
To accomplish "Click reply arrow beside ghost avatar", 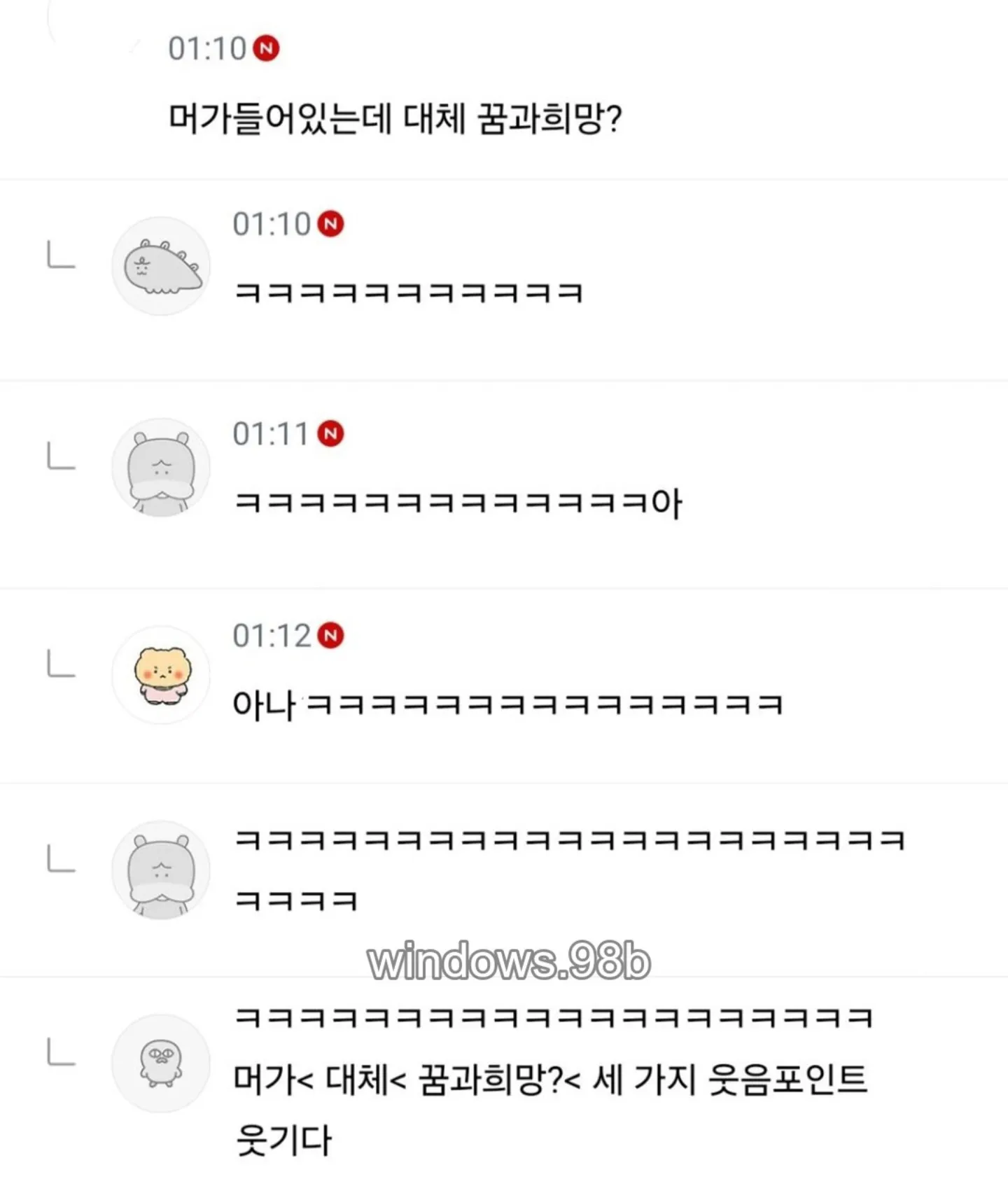I will tap(61, 1052).
